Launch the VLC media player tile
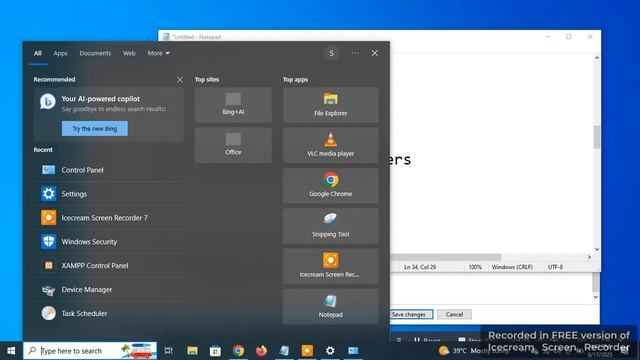640x360 pixels. [331, 145]
